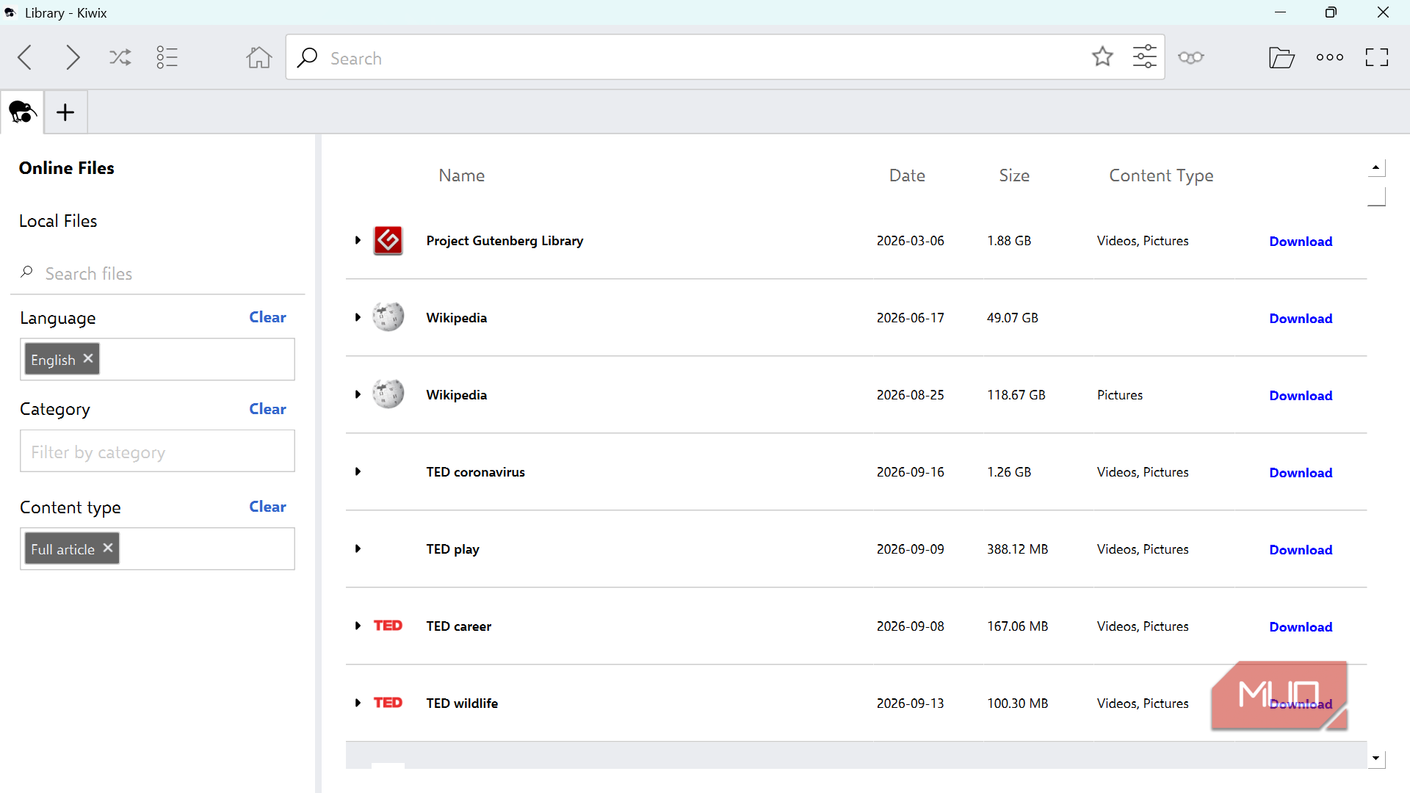The image size is (1410, 793).
Task: Expand the Project Gutenberg Library row
Action: click(x=358, y=240)
